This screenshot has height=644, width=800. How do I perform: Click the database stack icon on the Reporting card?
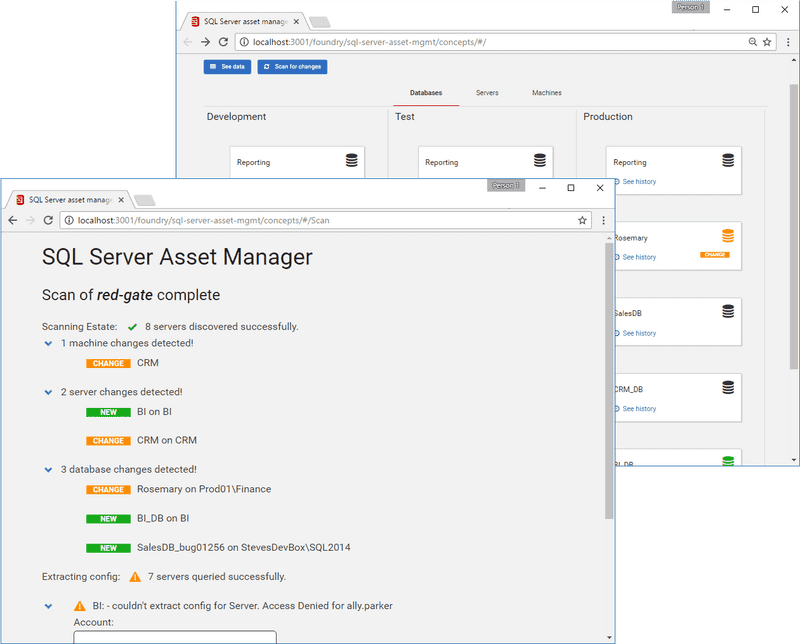[727, 159]
